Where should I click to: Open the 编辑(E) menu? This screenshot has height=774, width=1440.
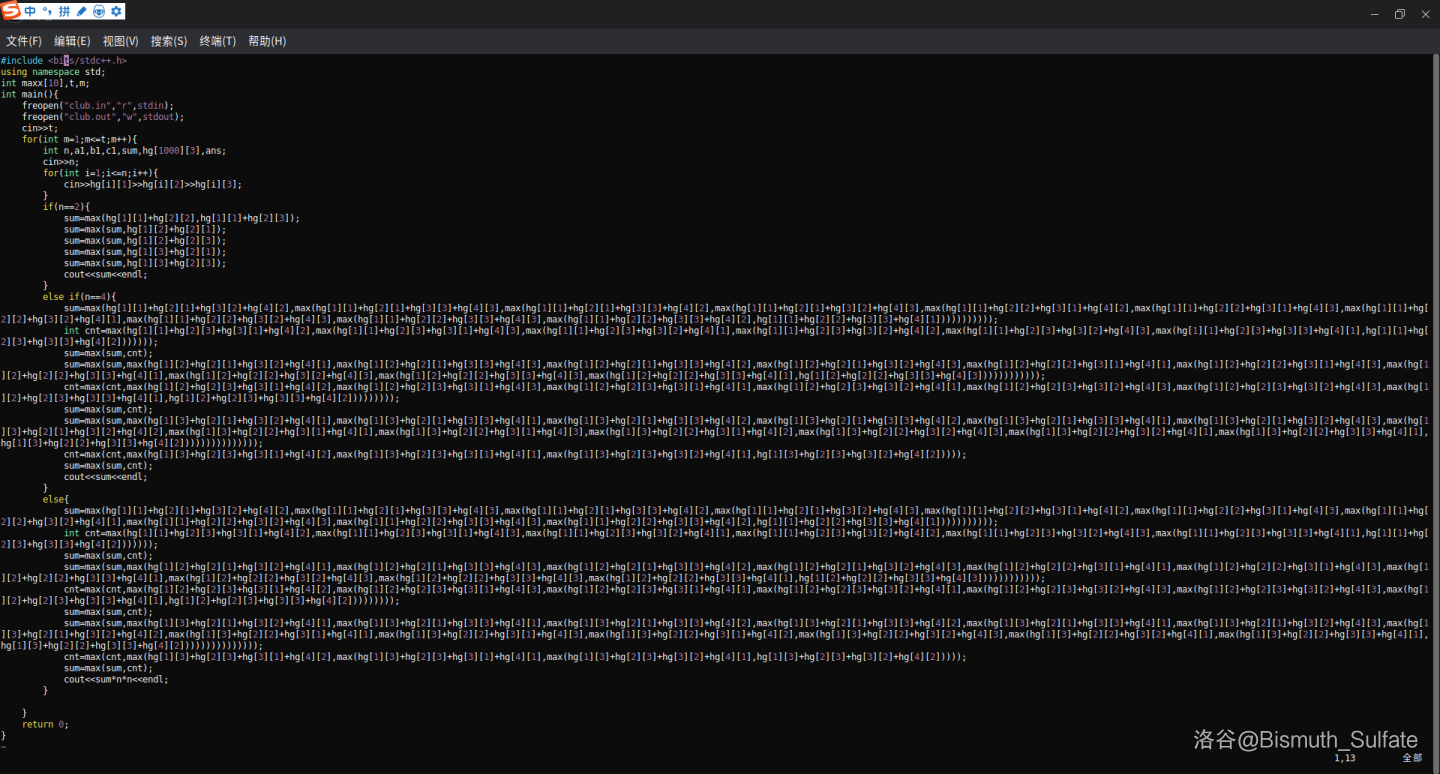point(72,41)
